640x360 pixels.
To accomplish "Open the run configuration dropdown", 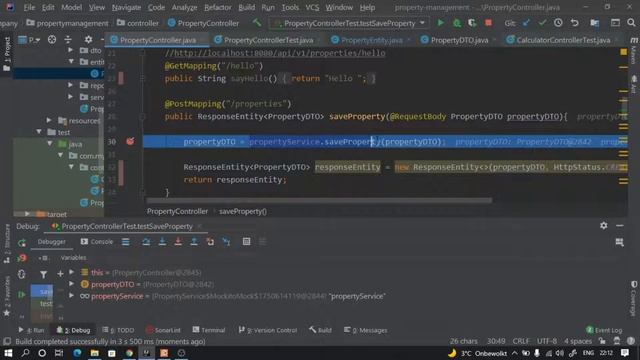I will coord(422,23).
